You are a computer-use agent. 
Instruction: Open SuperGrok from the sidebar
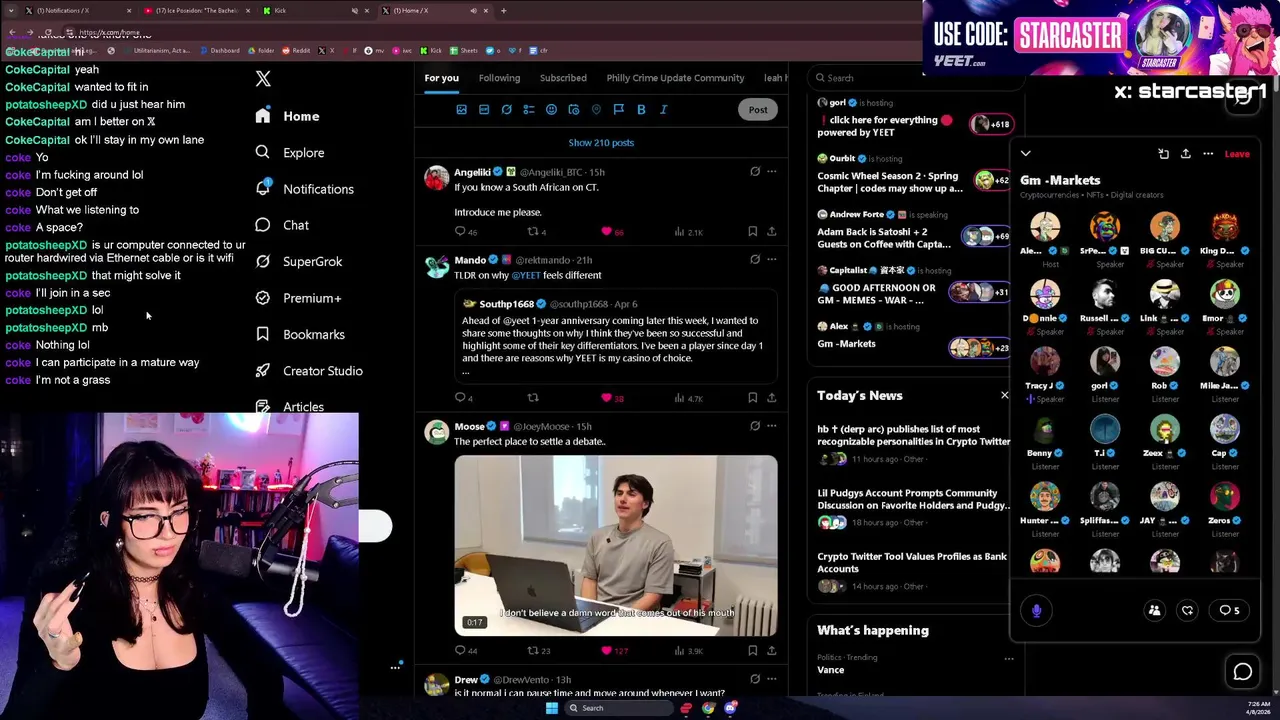point(298,261)
